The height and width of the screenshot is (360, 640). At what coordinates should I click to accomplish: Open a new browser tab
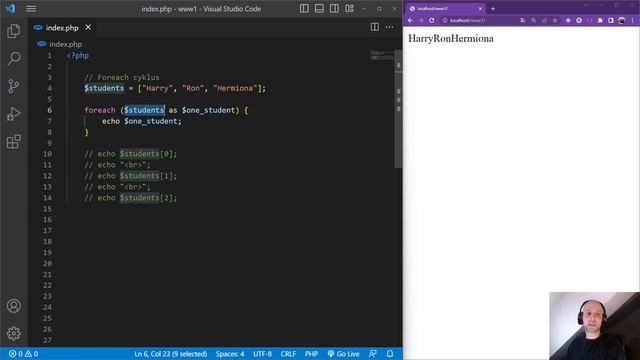tap(493, 9)
